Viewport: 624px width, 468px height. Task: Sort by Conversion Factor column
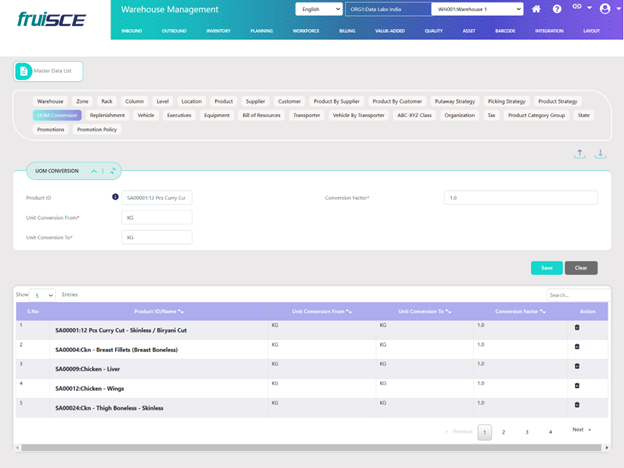(519, 311)
